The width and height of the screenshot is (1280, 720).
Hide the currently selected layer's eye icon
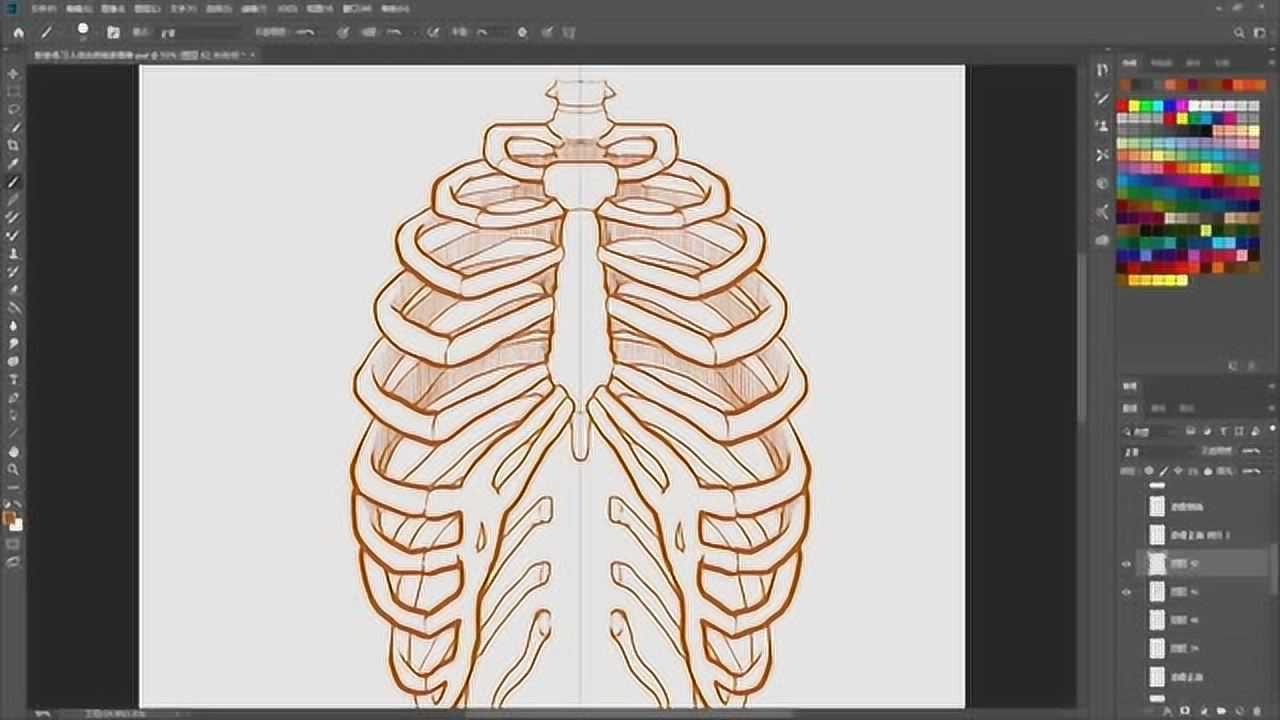pyautogui.click(x=1126, y=564)
